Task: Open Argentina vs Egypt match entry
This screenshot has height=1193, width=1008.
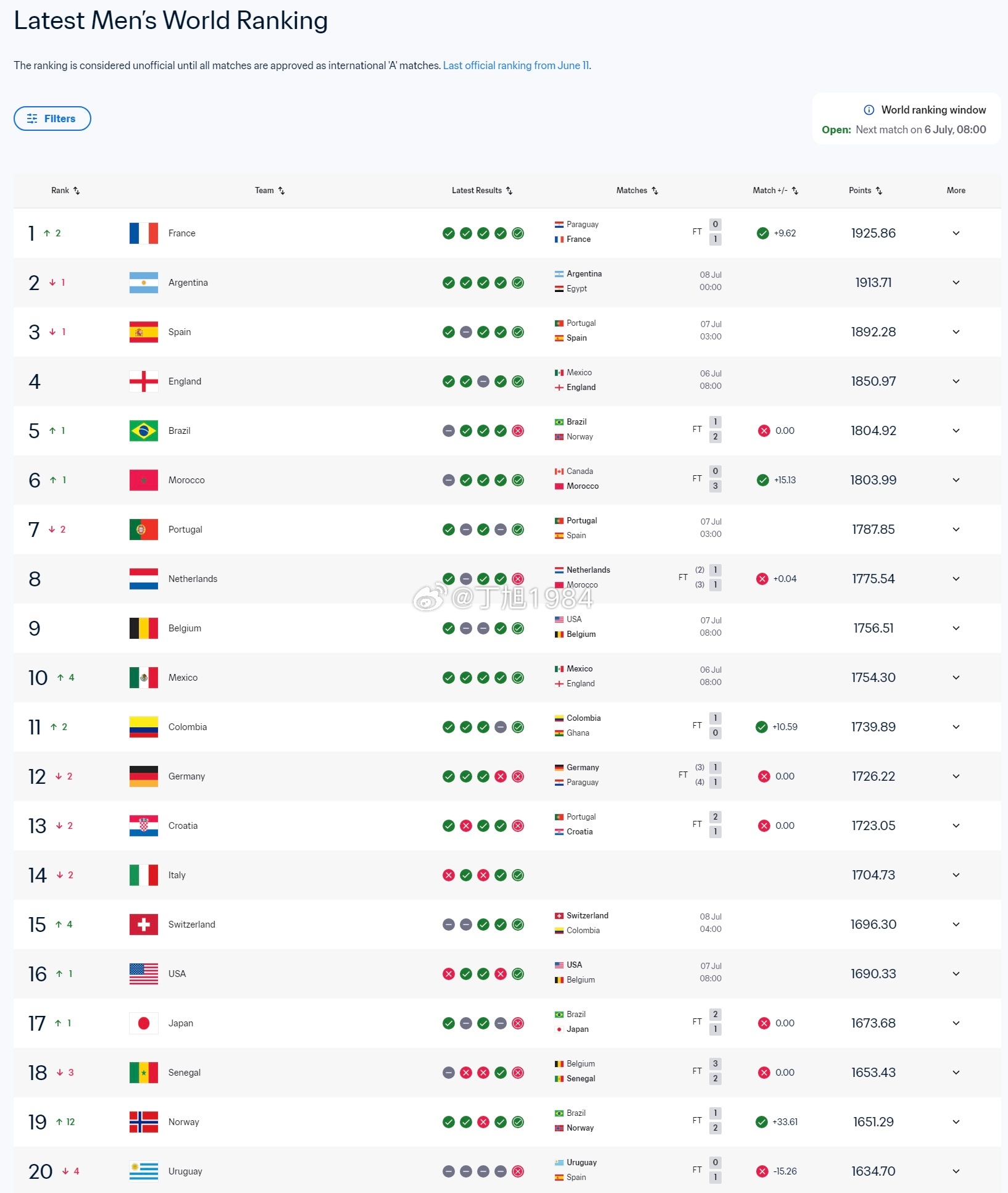Action: [x=638, y=281]
